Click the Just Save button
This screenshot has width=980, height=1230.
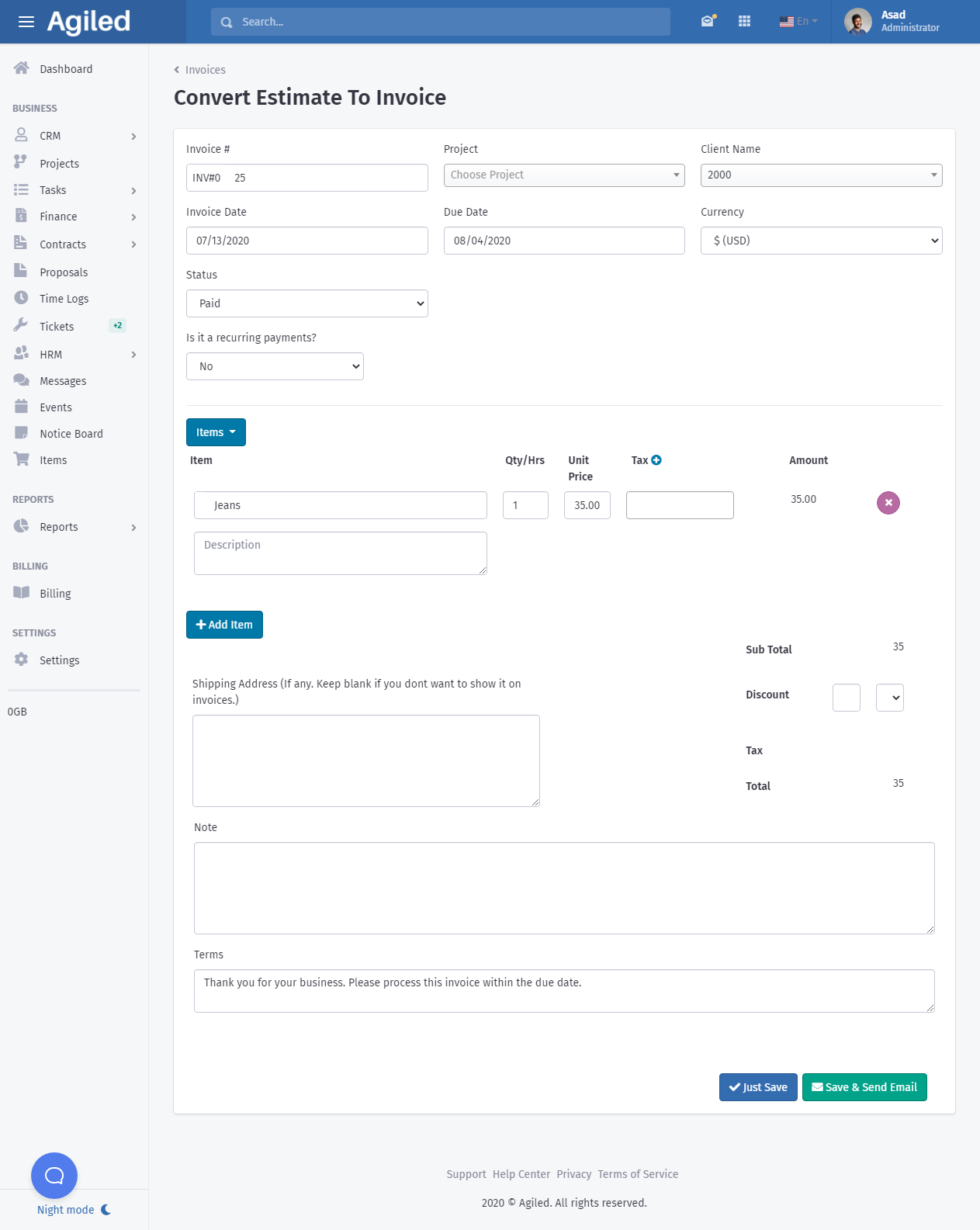point(757,1087)
